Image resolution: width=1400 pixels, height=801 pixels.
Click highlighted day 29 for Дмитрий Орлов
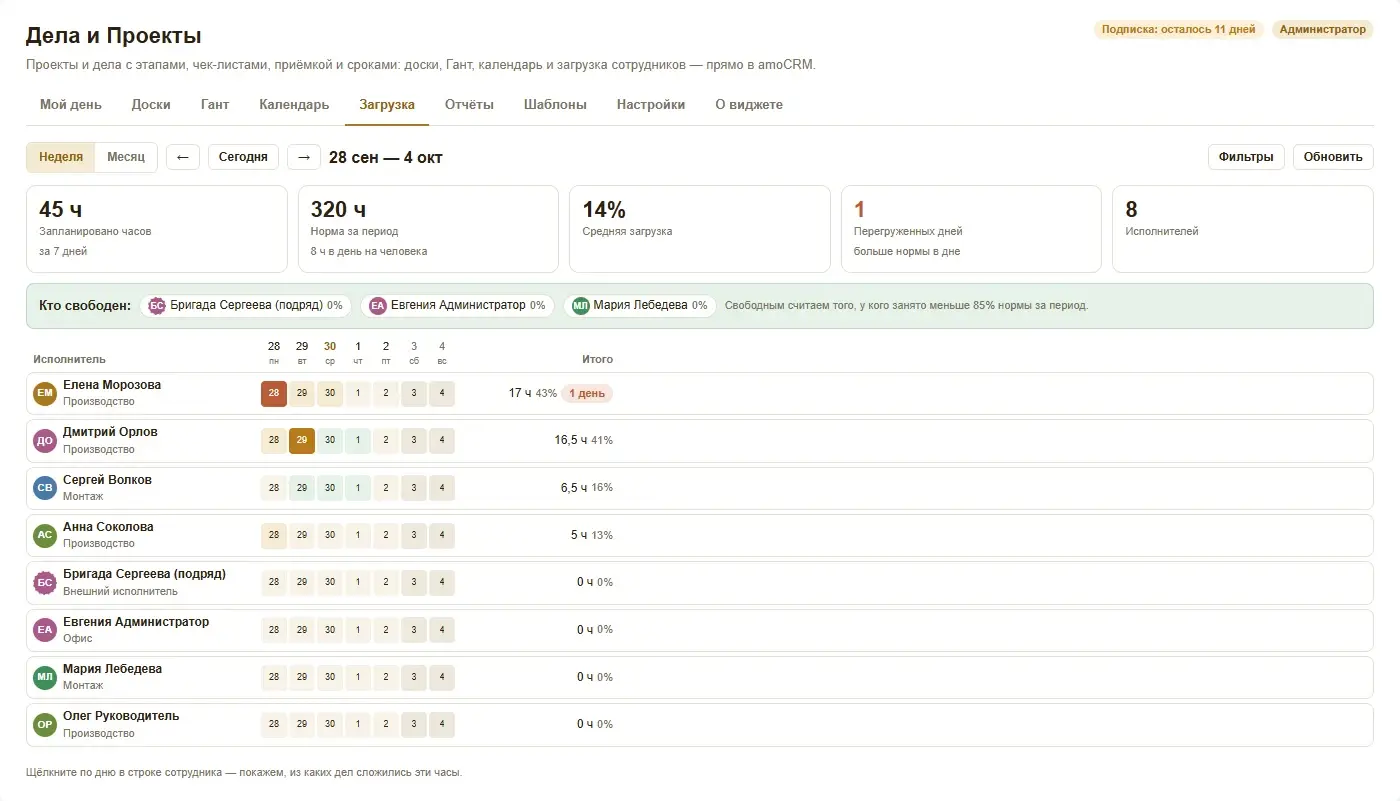coord(302,441)
